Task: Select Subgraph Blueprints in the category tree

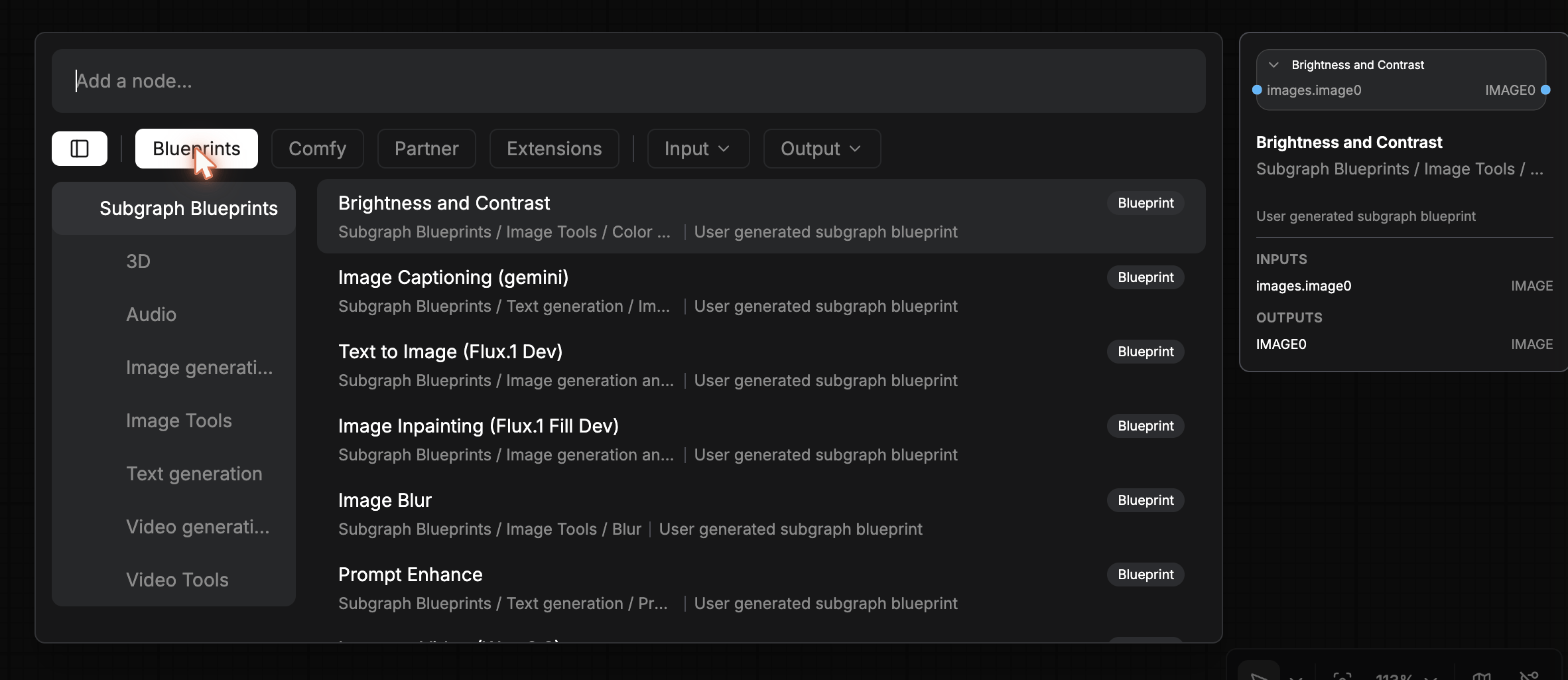Action: (x=174, y=208)
